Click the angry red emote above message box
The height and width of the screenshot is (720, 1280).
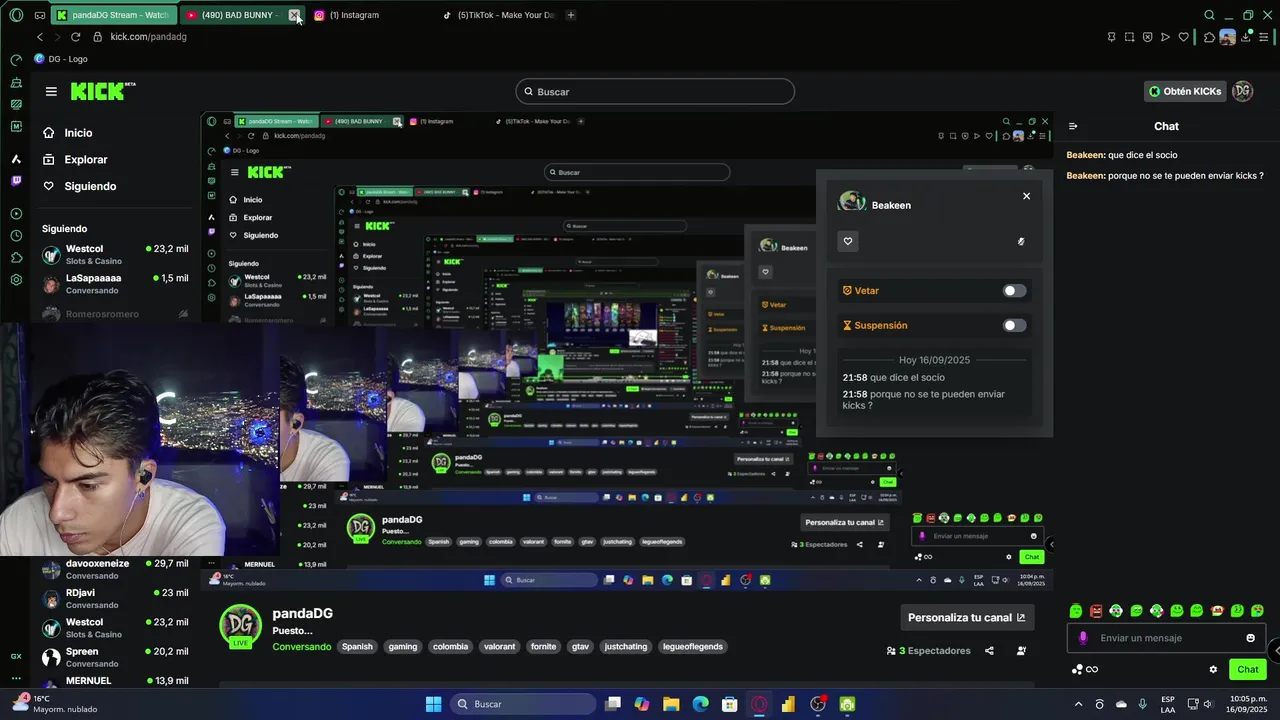point(1096,611)
